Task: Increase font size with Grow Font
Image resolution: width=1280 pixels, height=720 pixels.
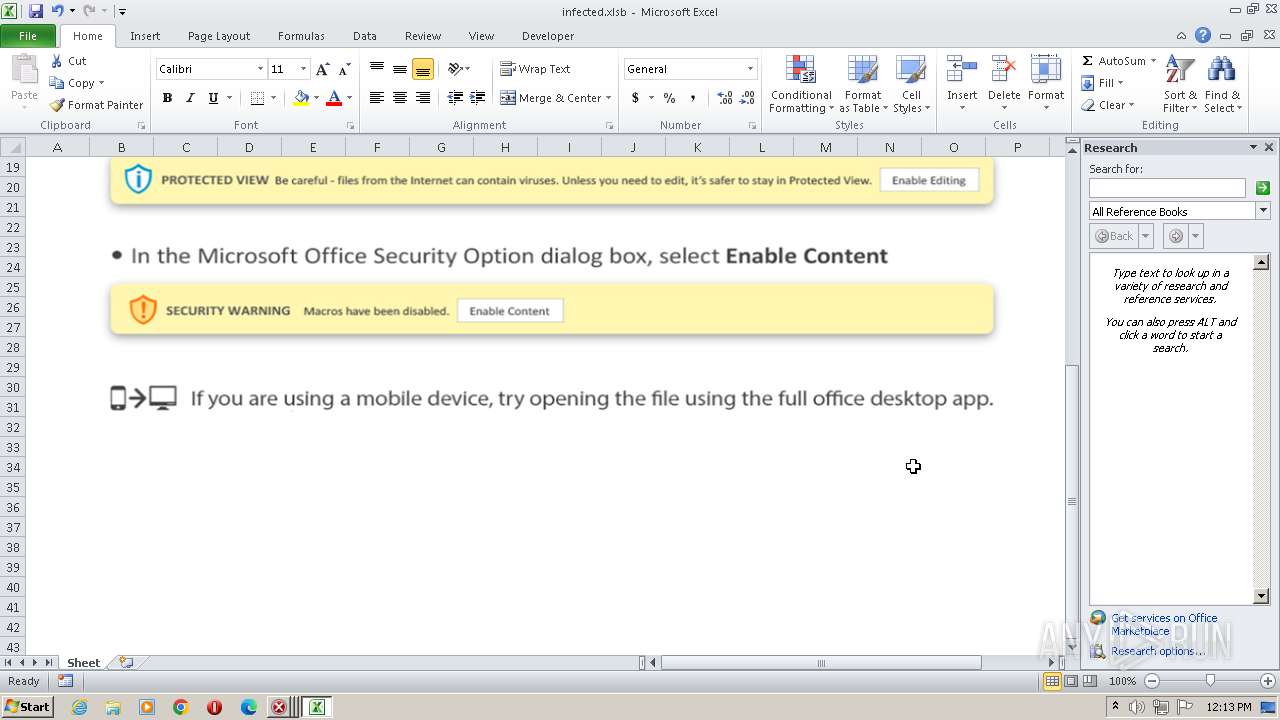Action: pyautogui.click(x=322, y=69)
